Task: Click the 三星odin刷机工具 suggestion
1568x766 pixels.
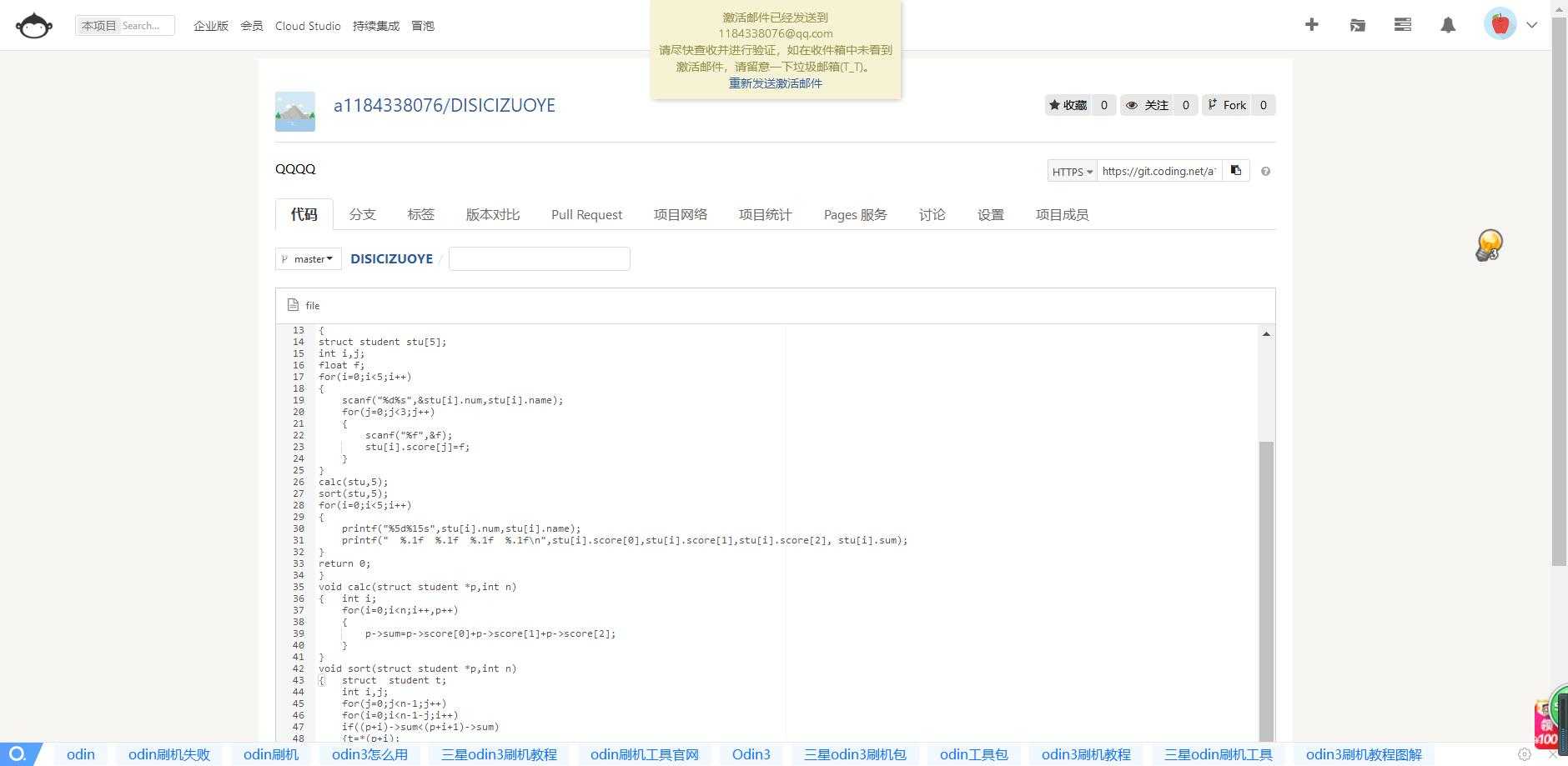Action: pyautogui.click(x=1219, y=754)
